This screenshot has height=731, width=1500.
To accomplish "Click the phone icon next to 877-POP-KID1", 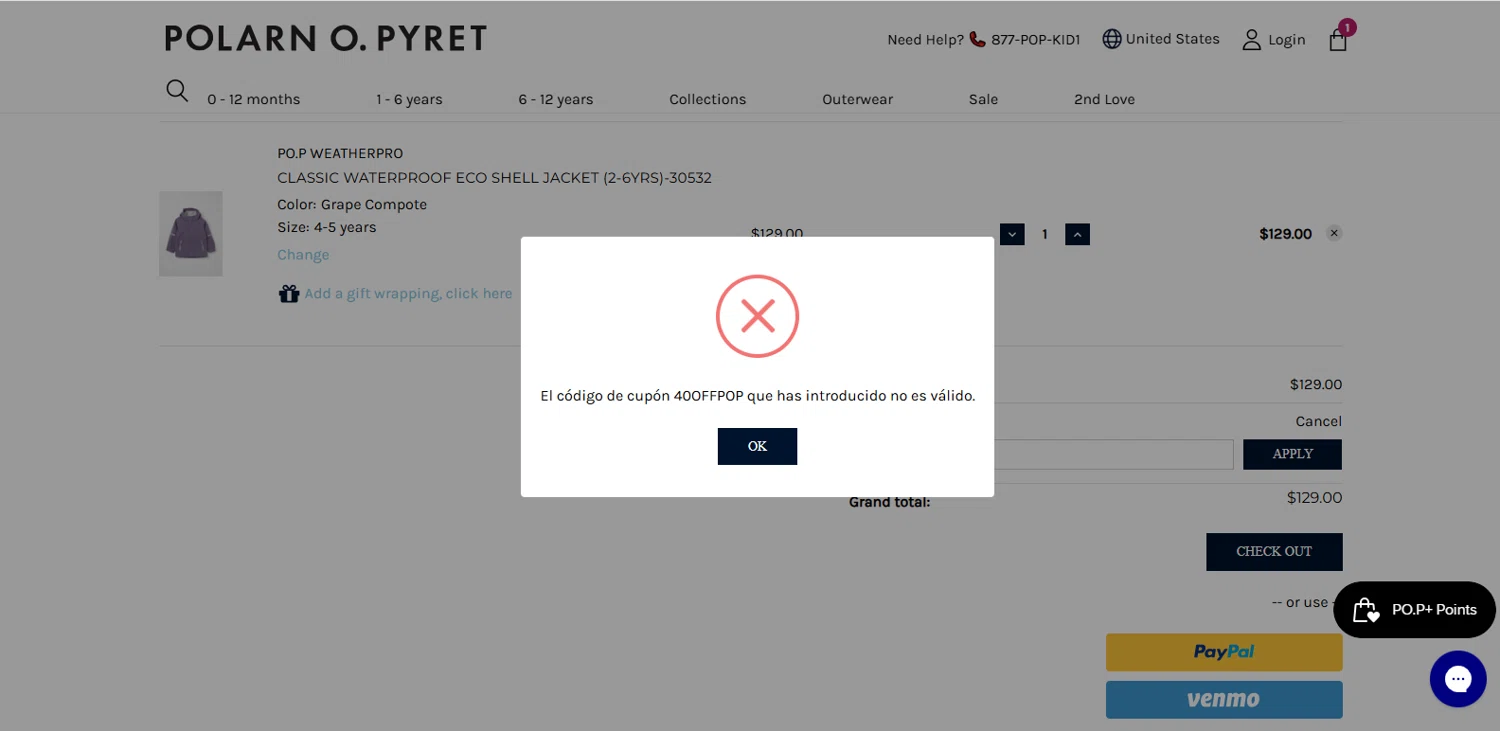I will 977,40.
